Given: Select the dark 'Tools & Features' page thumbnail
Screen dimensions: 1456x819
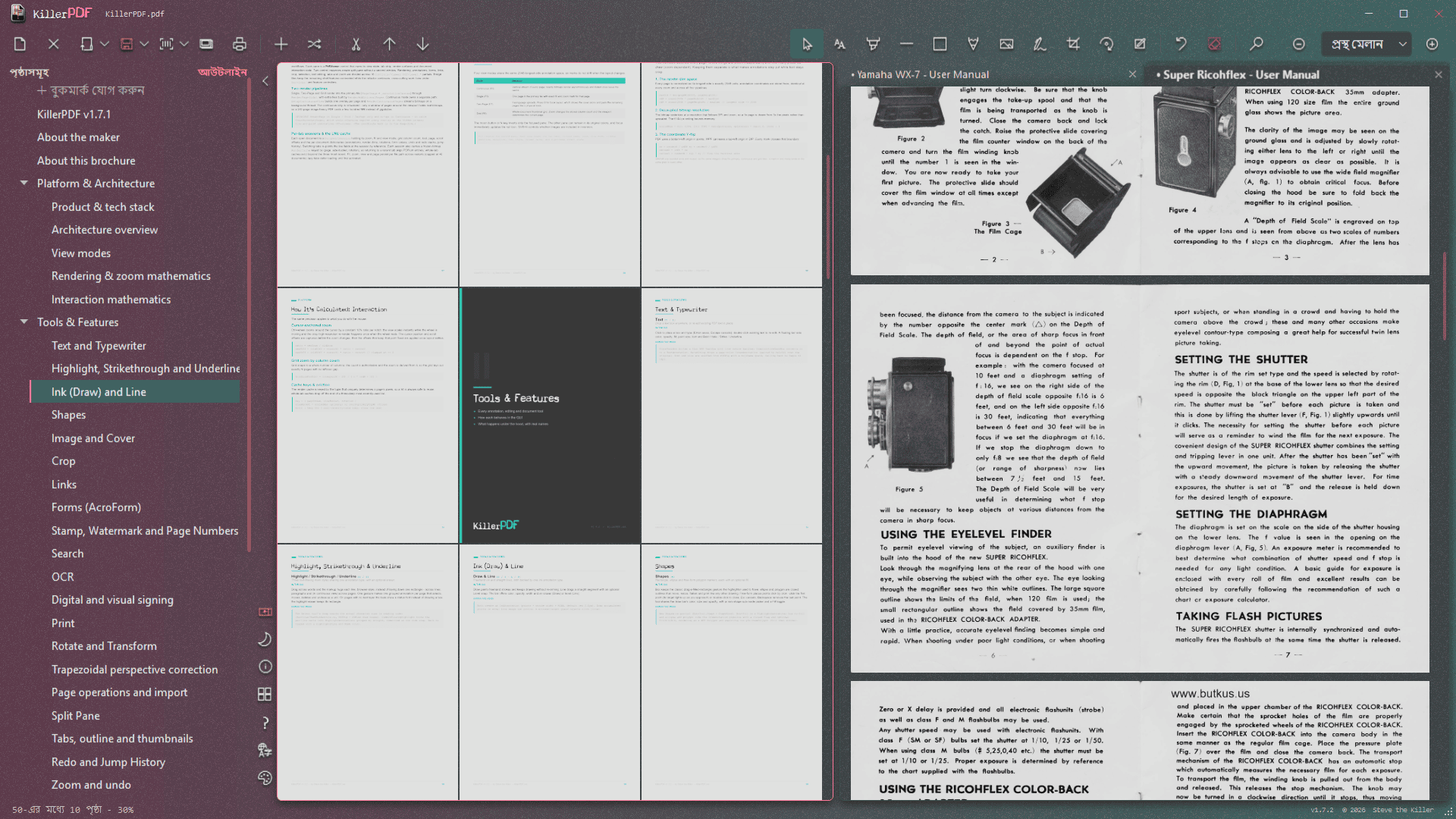Looking at the screenshot, I should (x=551, y=416).
